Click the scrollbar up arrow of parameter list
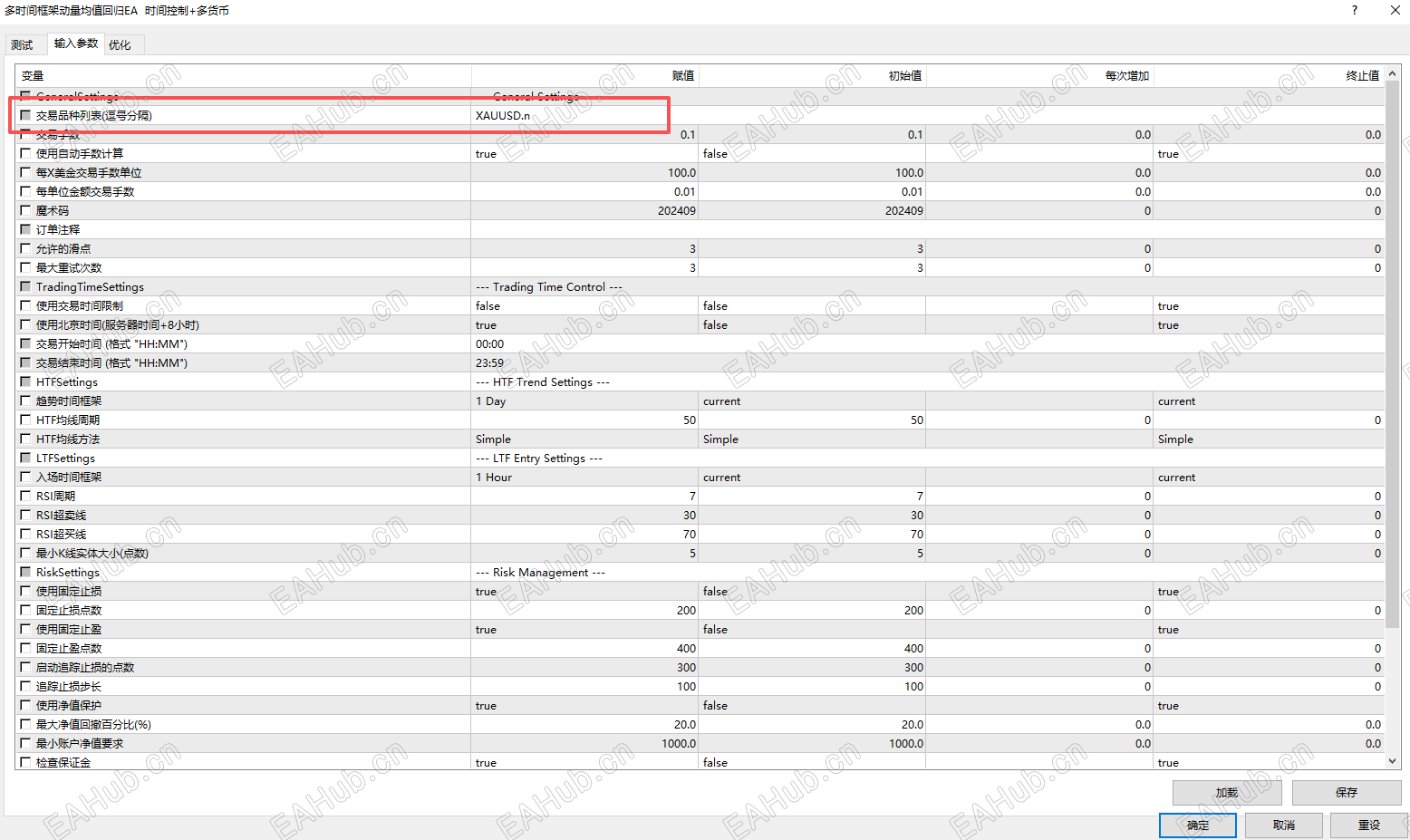The height and width of the screenshot is (840, 1410). 1393,72
